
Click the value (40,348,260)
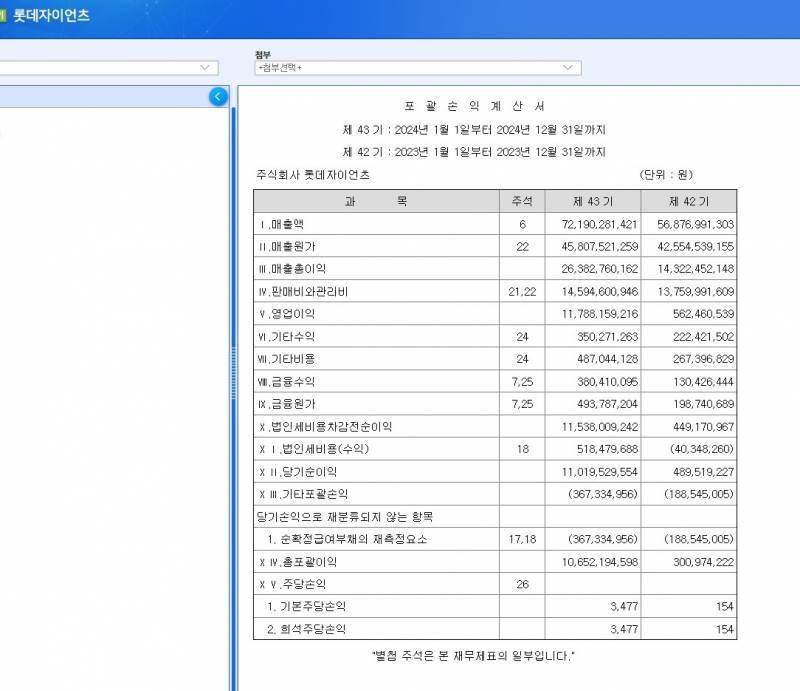(x=702, y=449)
